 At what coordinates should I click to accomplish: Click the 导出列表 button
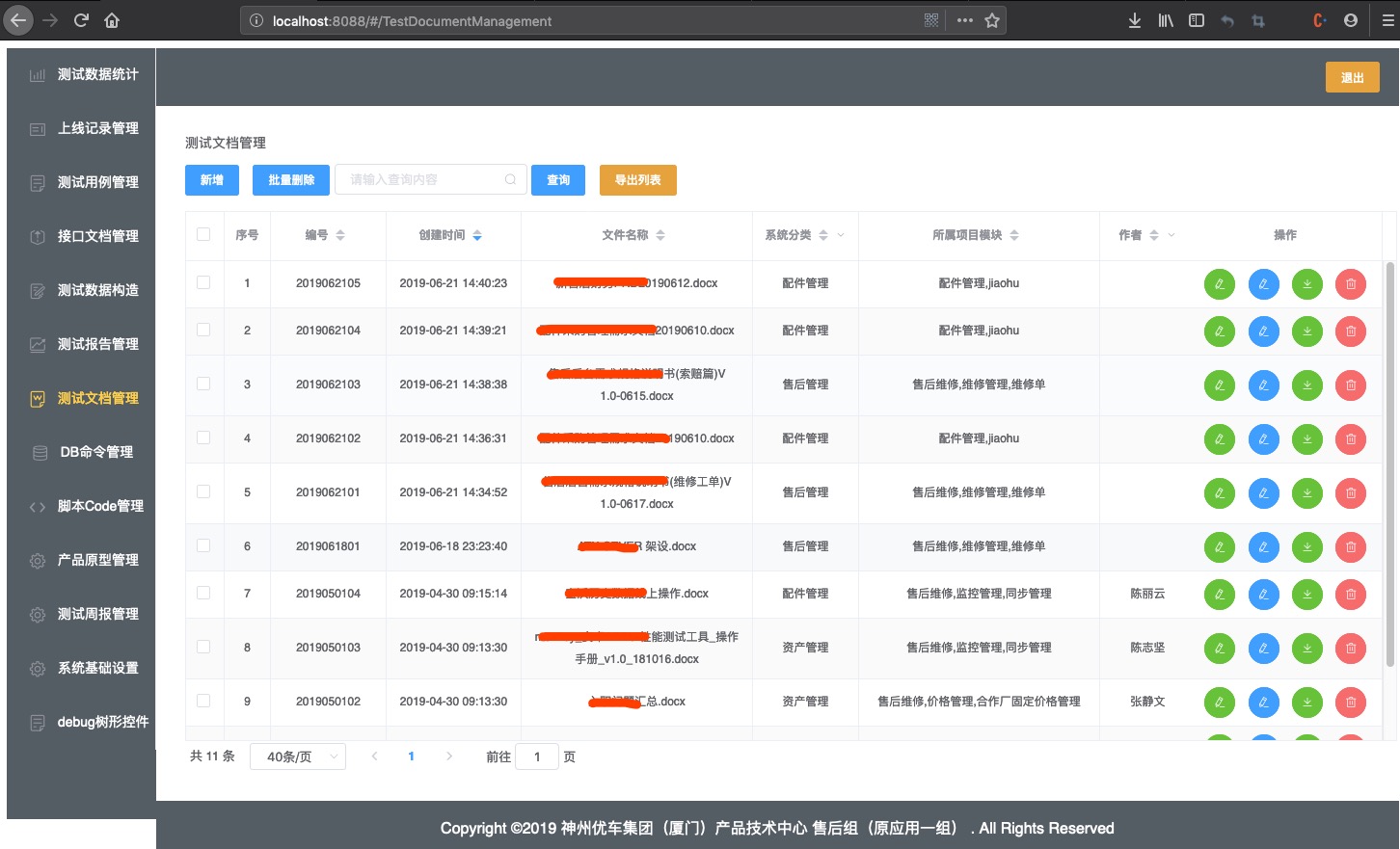(638, 180)
